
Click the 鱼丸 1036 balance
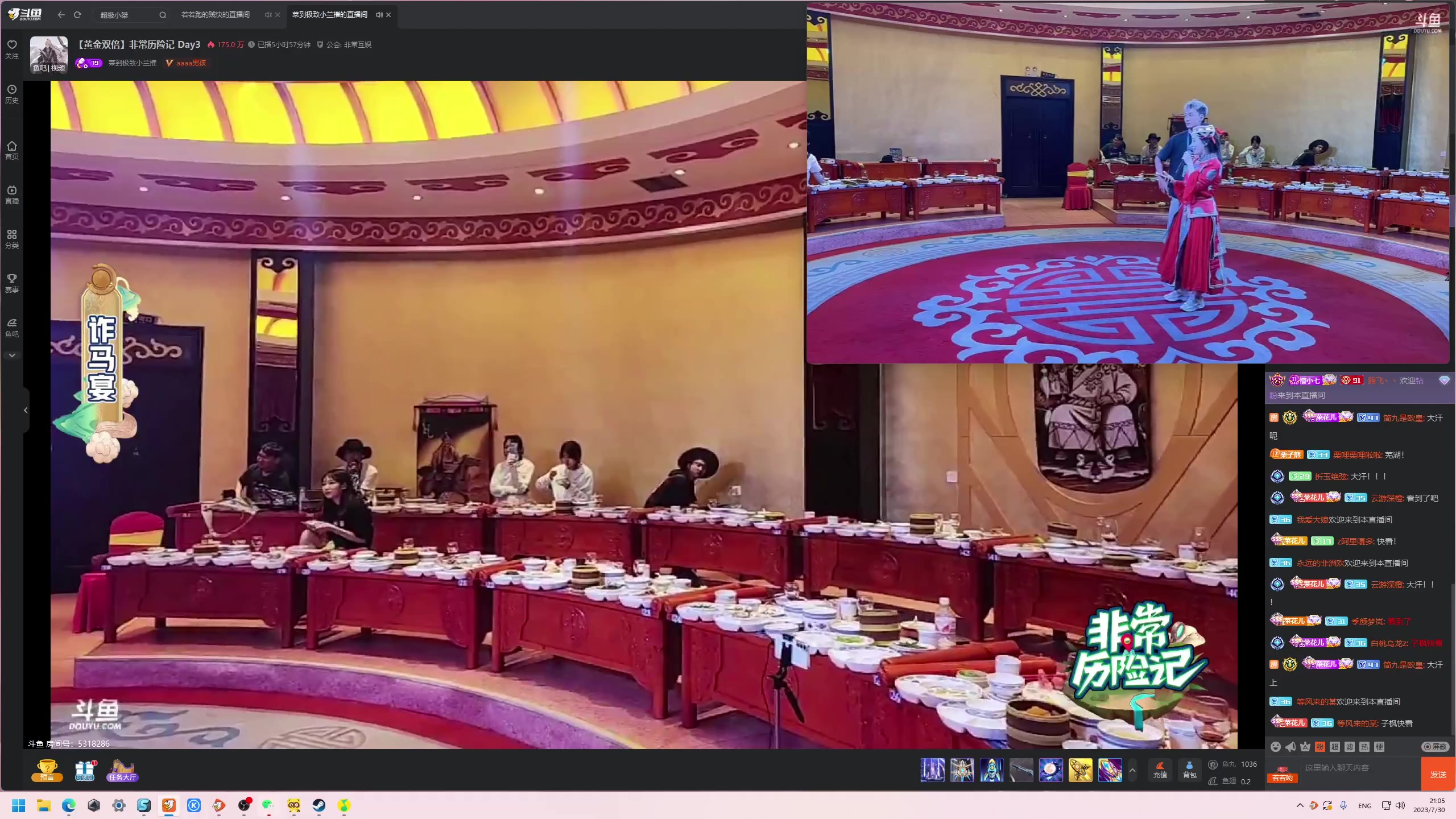click(x=1232, y=764)
